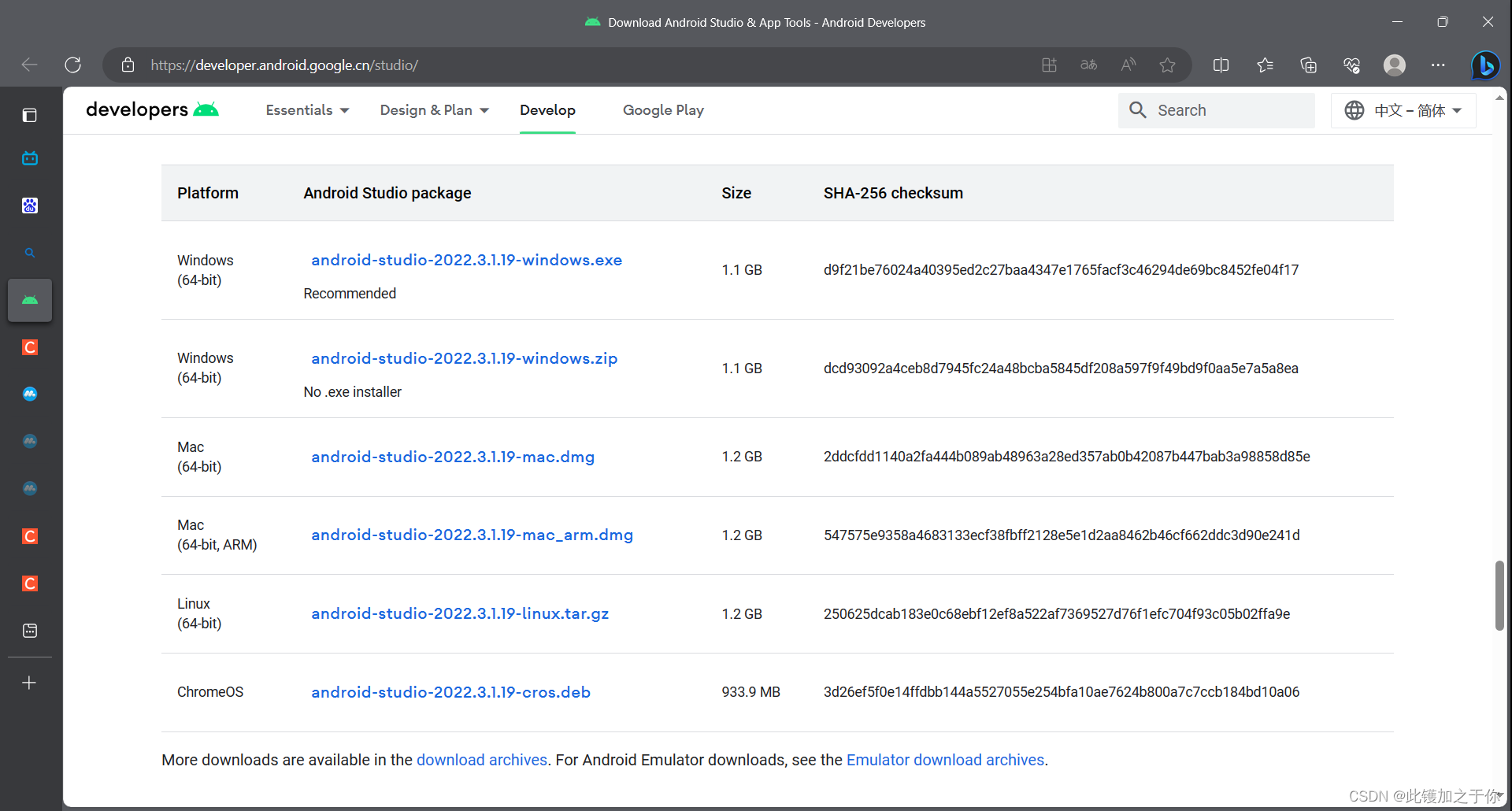
Task: Click the translate page icon
Action: click(x=1088, y=65)
